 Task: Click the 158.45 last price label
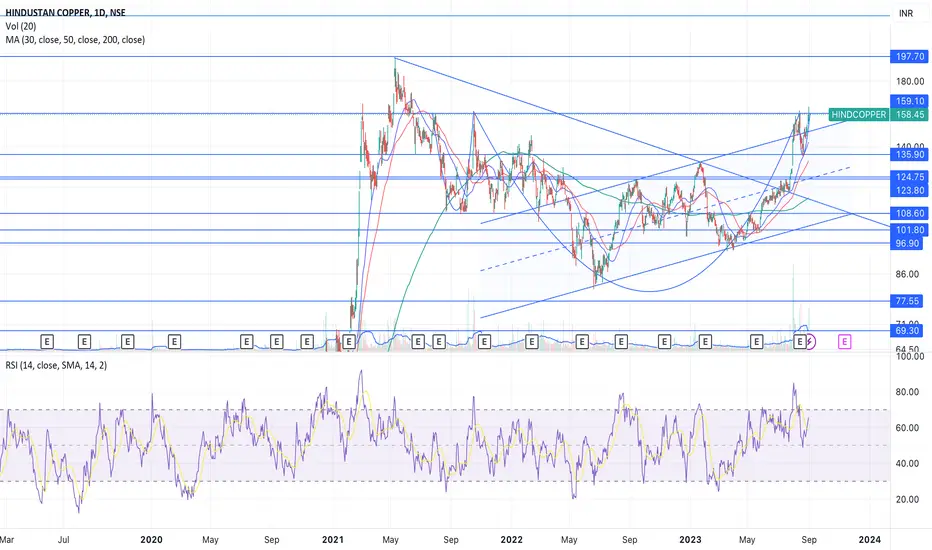(x=909, y=114)
